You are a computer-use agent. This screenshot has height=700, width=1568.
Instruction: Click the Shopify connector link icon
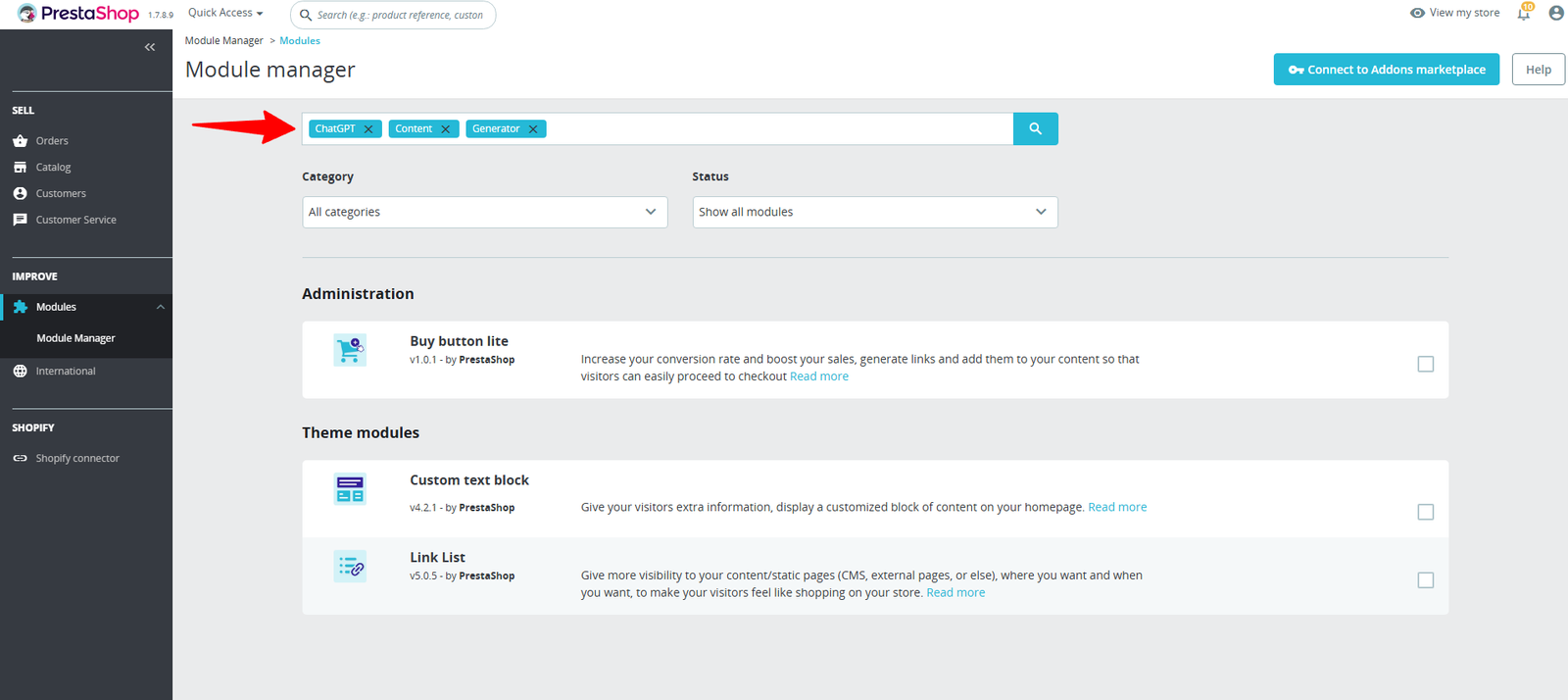point(20,458)
